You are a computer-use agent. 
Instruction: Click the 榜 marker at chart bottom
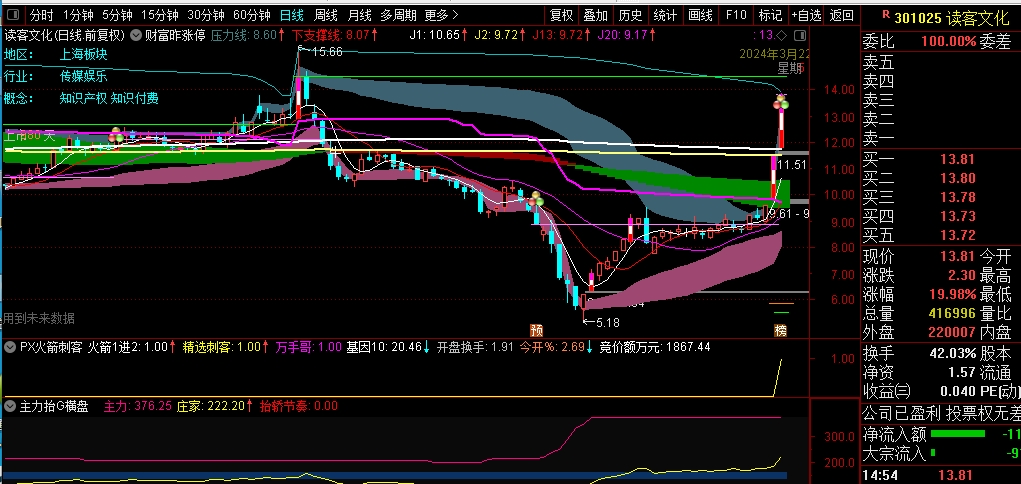click(780, 330)
